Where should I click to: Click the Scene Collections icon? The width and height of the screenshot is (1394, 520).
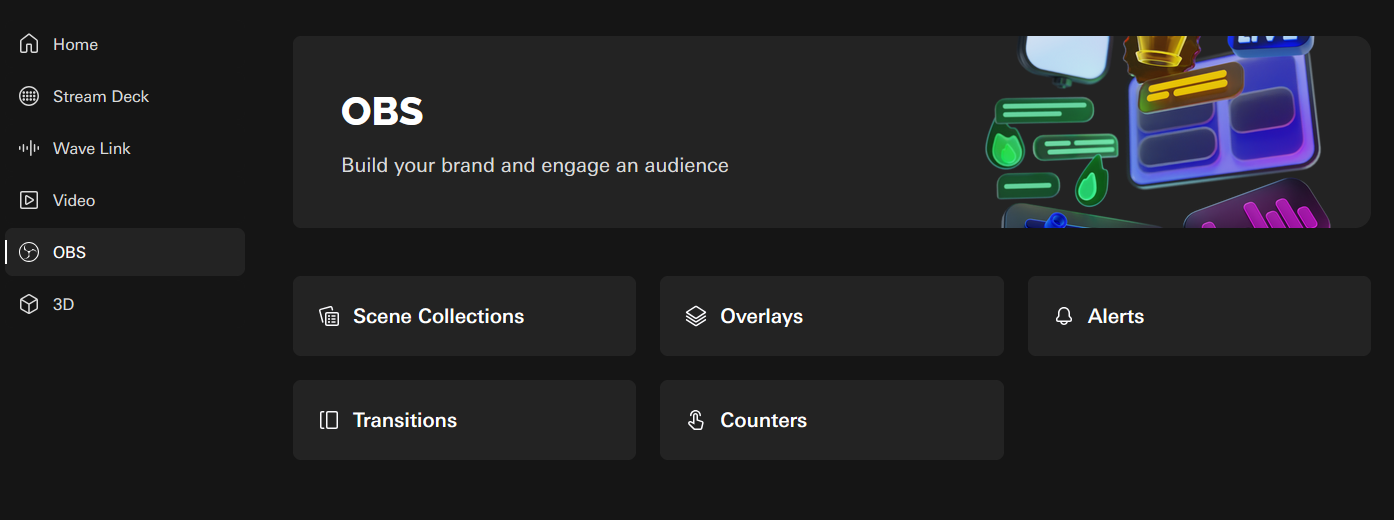(x=329, y=316)
